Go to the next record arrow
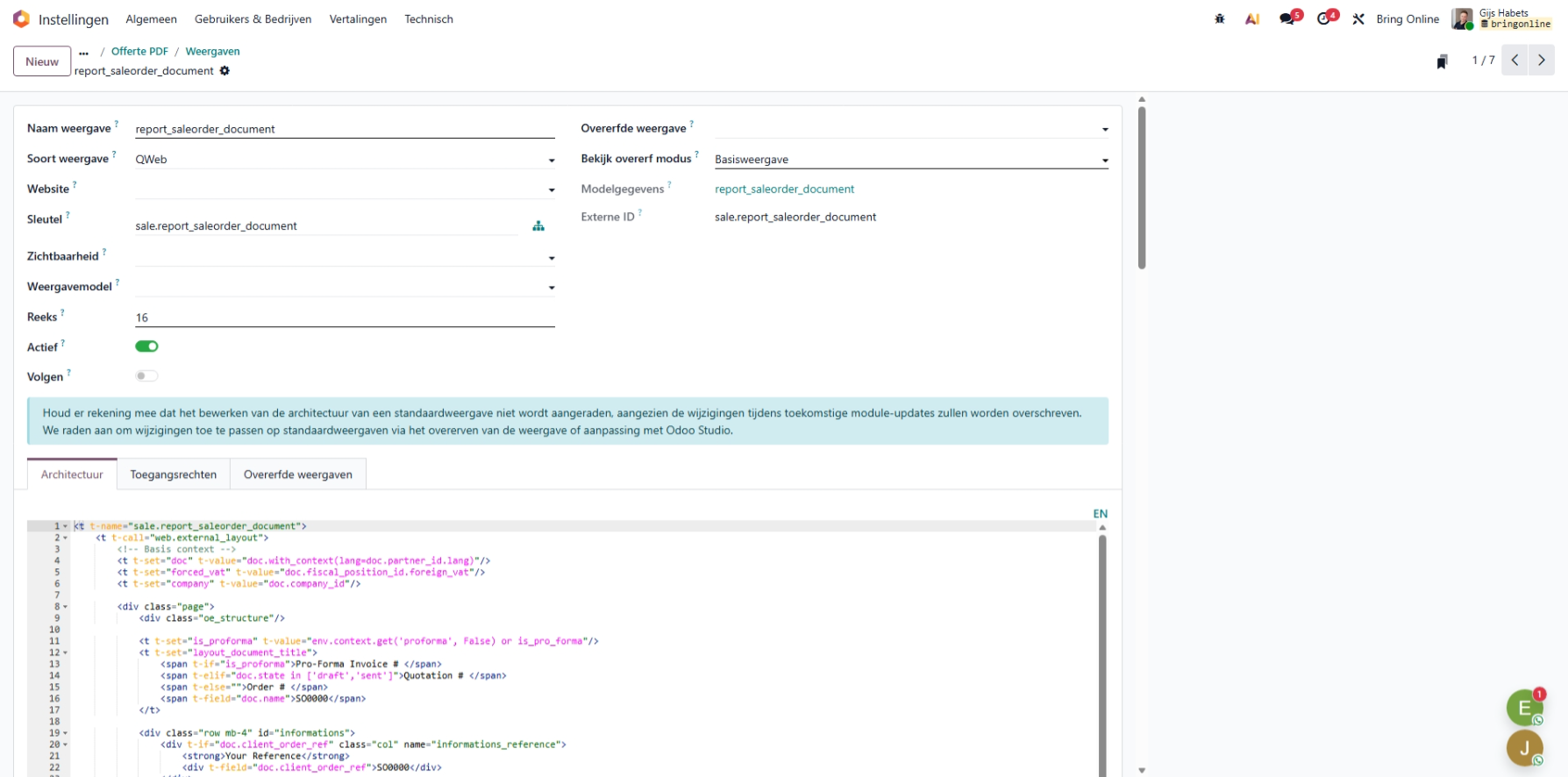 pos(1541,61)
